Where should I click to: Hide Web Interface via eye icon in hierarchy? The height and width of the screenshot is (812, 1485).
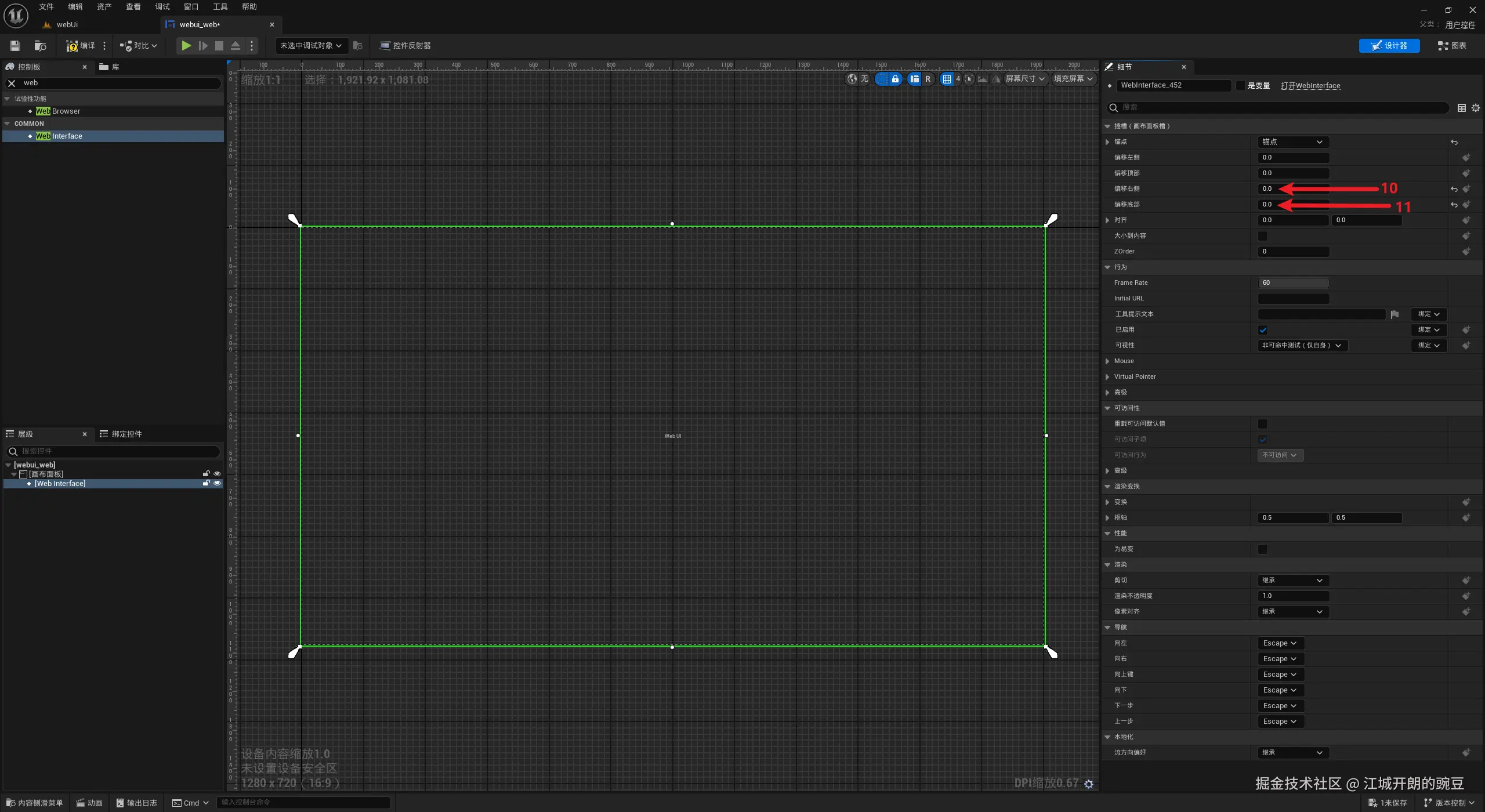tap(218, 483)
